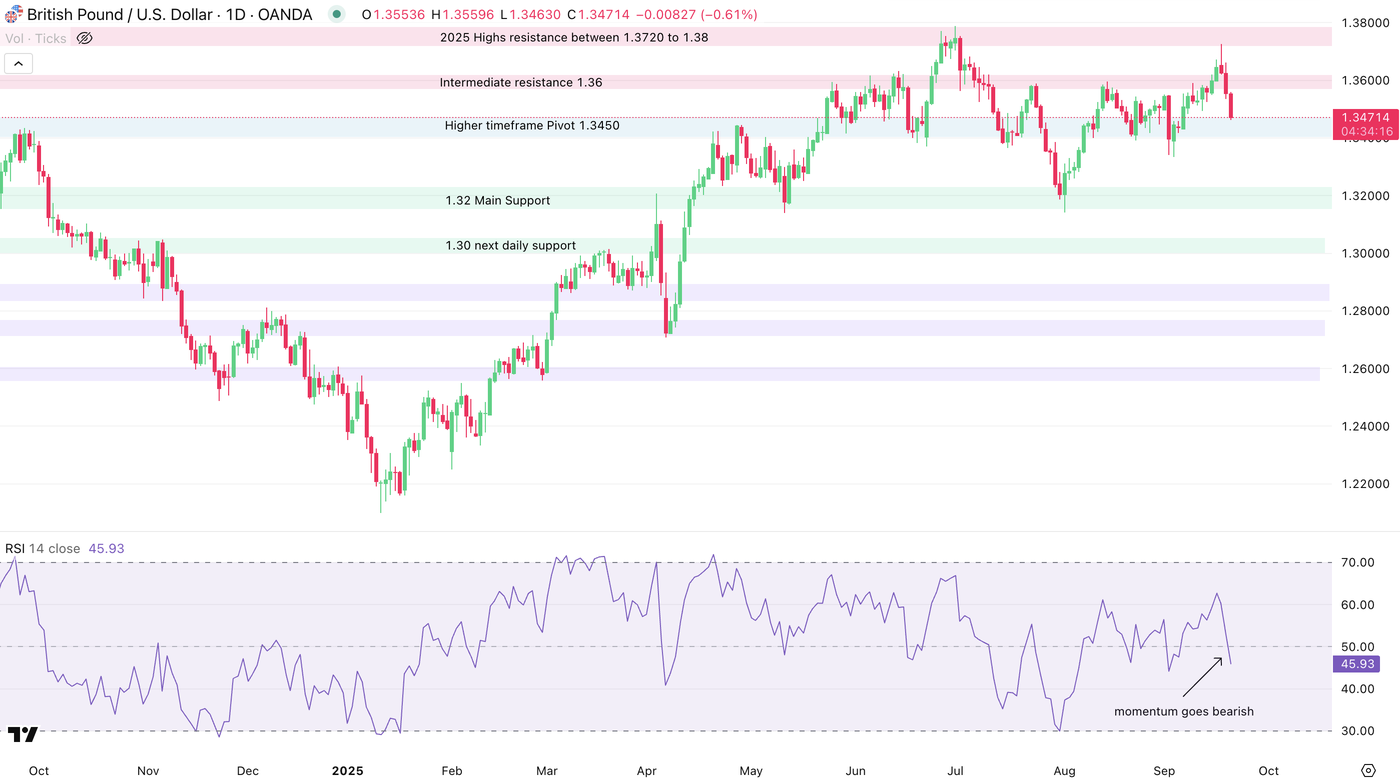Toggle the Vol Ticks visibility eye icon

coord(84,39)
